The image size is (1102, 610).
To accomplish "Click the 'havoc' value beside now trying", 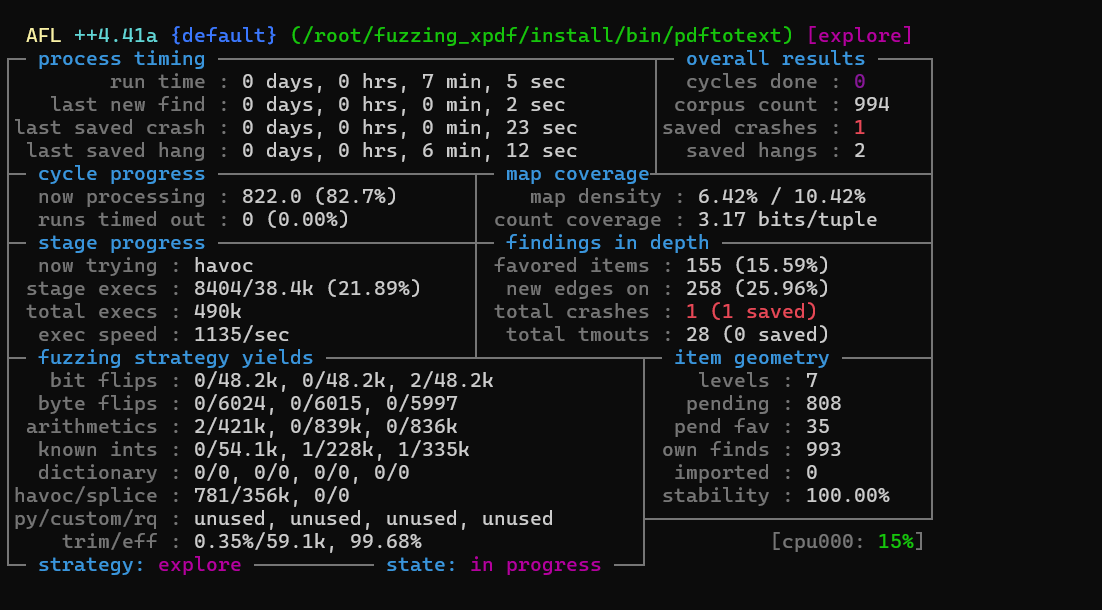I will 223,266.
